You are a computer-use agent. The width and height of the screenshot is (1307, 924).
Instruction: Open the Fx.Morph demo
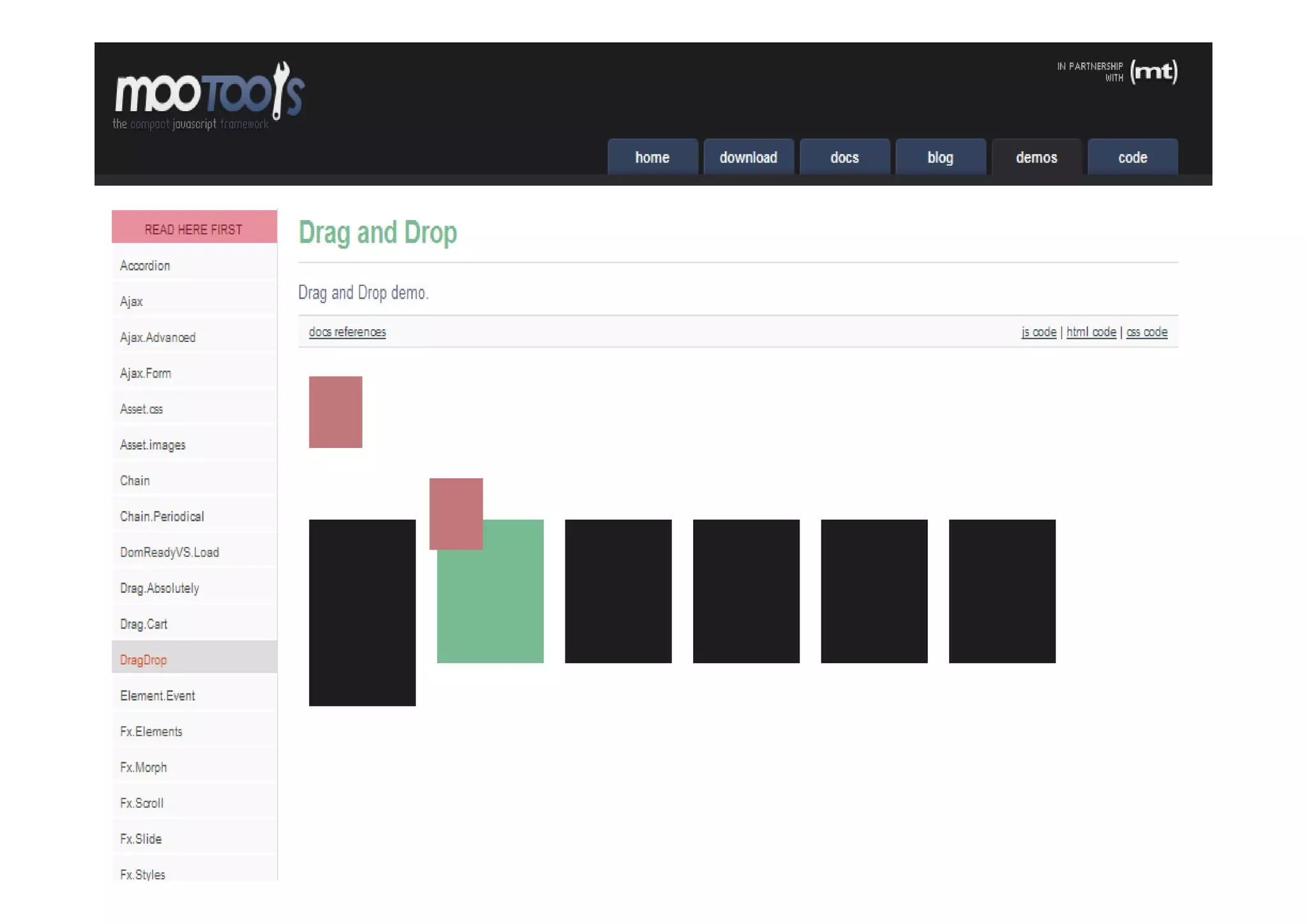click(144, 767)
